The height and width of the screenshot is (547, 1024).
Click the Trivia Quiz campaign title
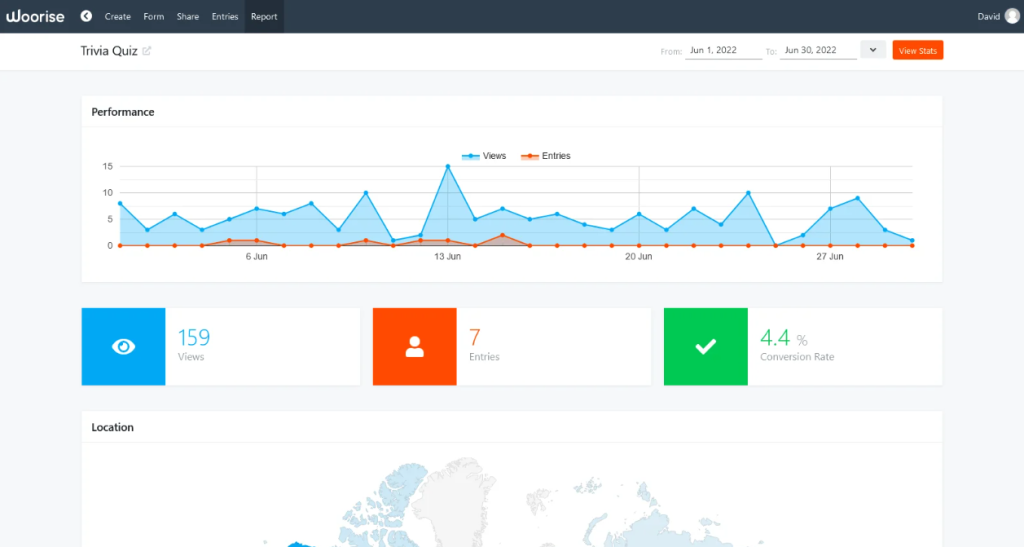(108, 51)
